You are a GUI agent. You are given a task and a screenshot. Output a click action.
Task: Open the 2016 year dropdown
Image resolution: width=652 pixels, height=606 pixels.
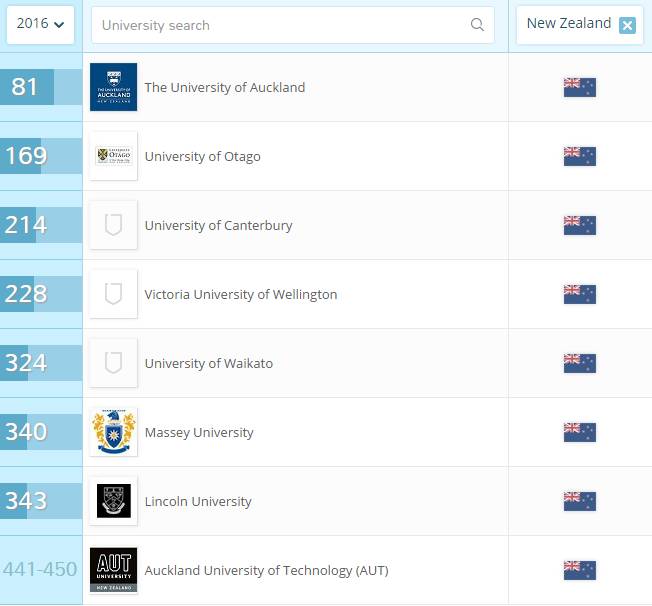40,24
